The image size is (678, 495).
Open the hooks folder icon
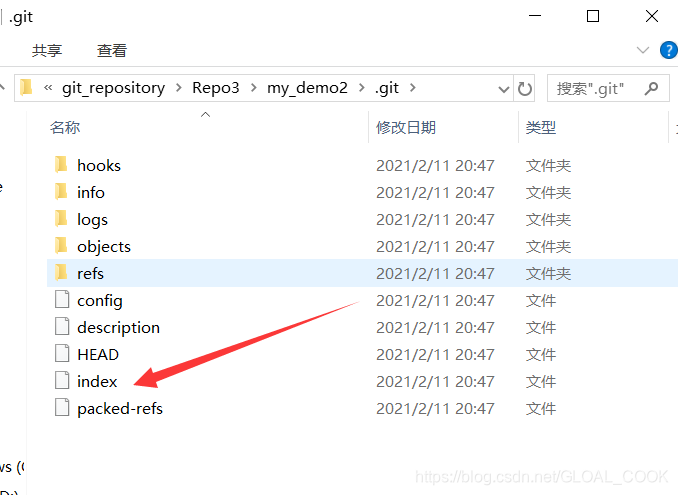61,165
